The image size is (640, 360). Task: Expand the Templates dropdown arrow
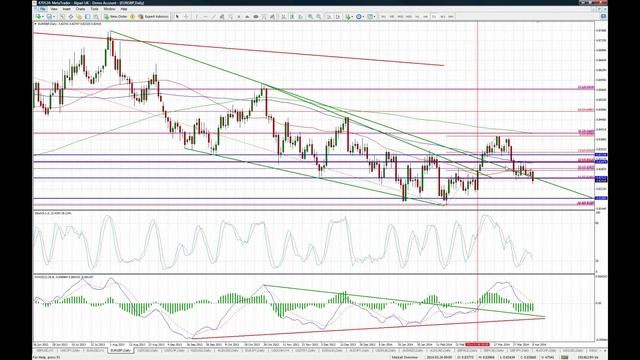click(375, 17)
